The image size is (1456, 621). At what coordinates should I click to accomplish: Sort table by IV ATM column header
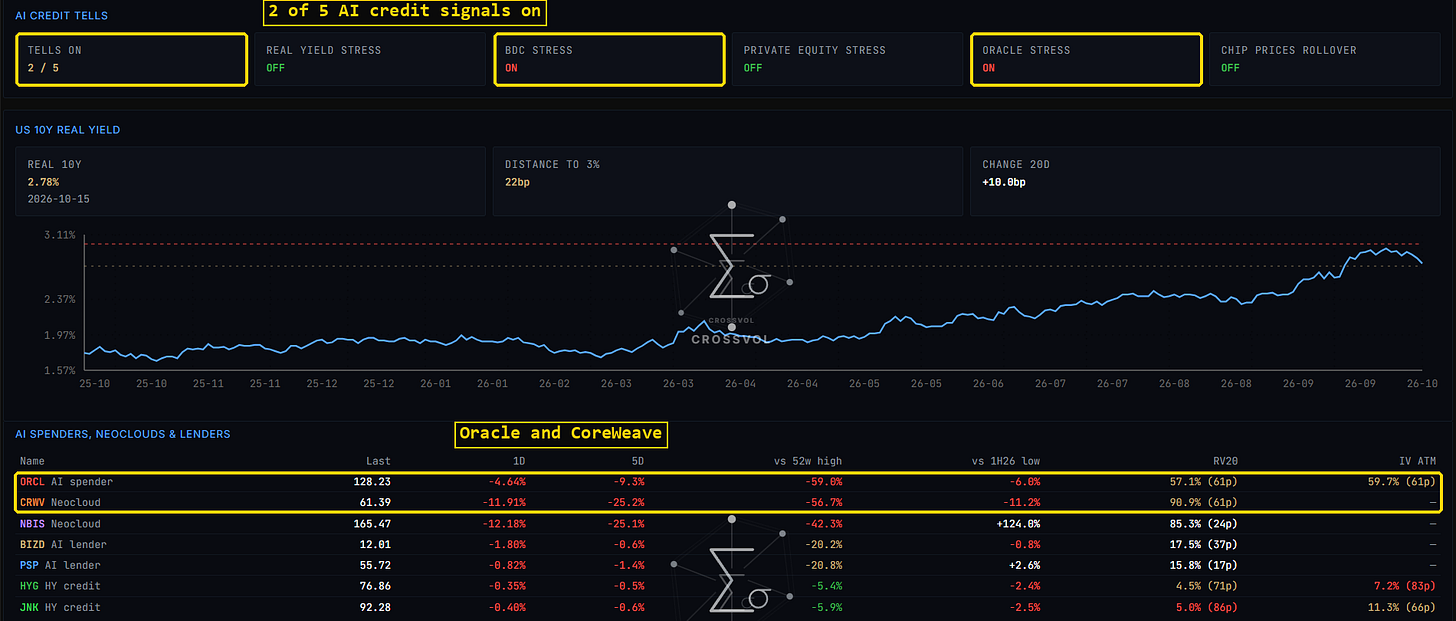tap(1419, 462)
